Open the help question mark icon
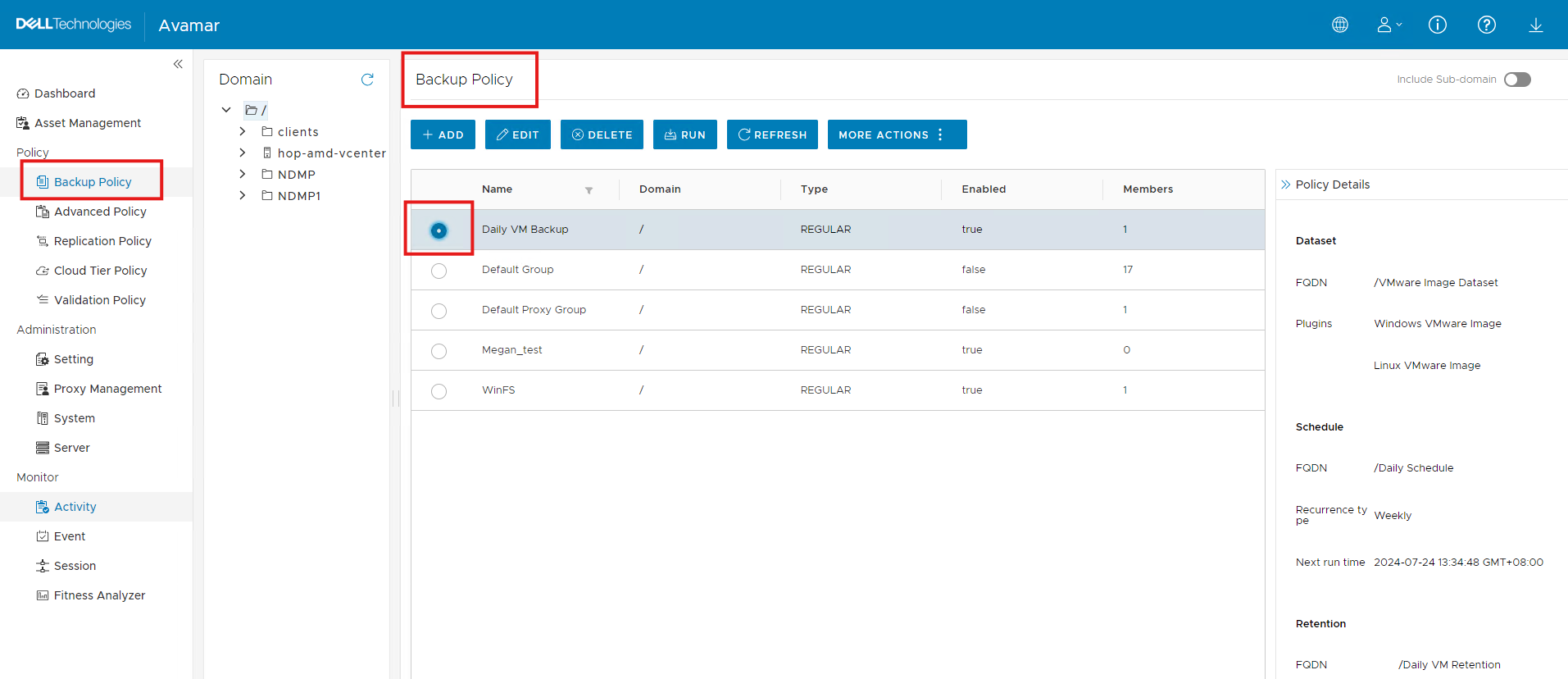This screenshot has width=1568, height=679. pos(1487,25)
